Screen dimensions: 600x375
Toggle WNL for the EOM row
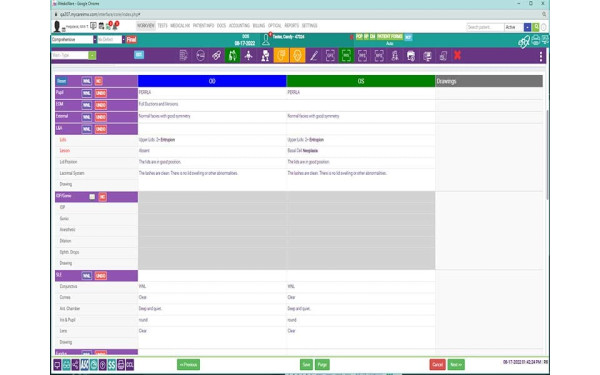pyautogui.click(x=86, y=105)
